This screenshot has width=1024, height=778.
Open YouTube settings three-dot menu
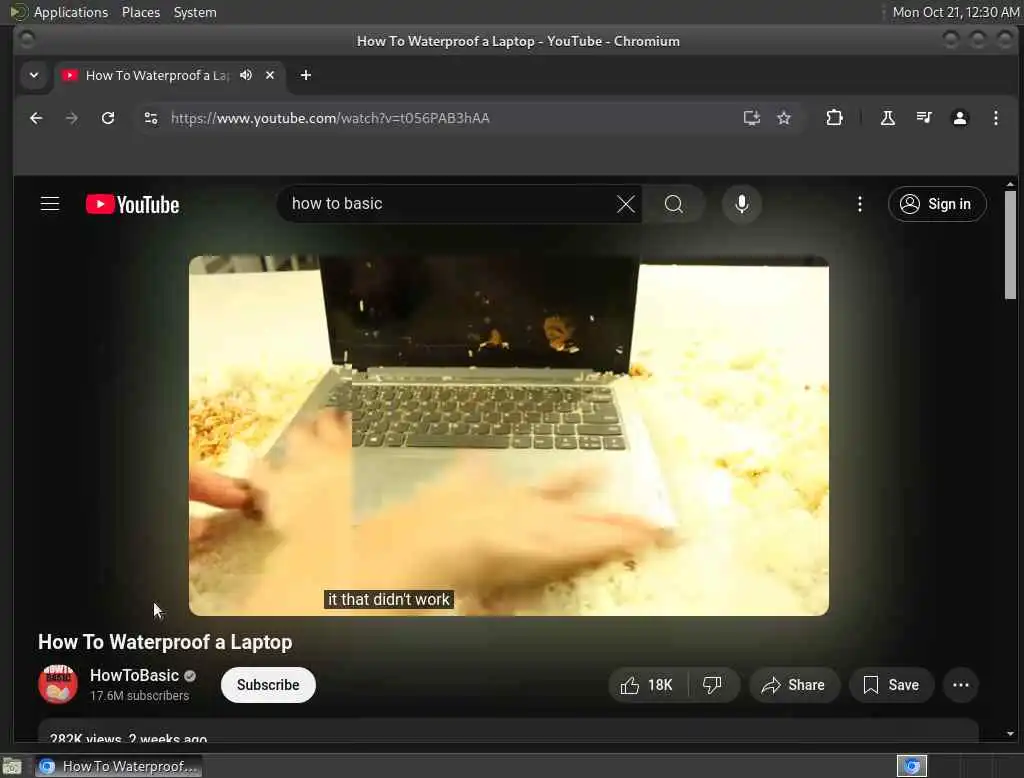859,204
